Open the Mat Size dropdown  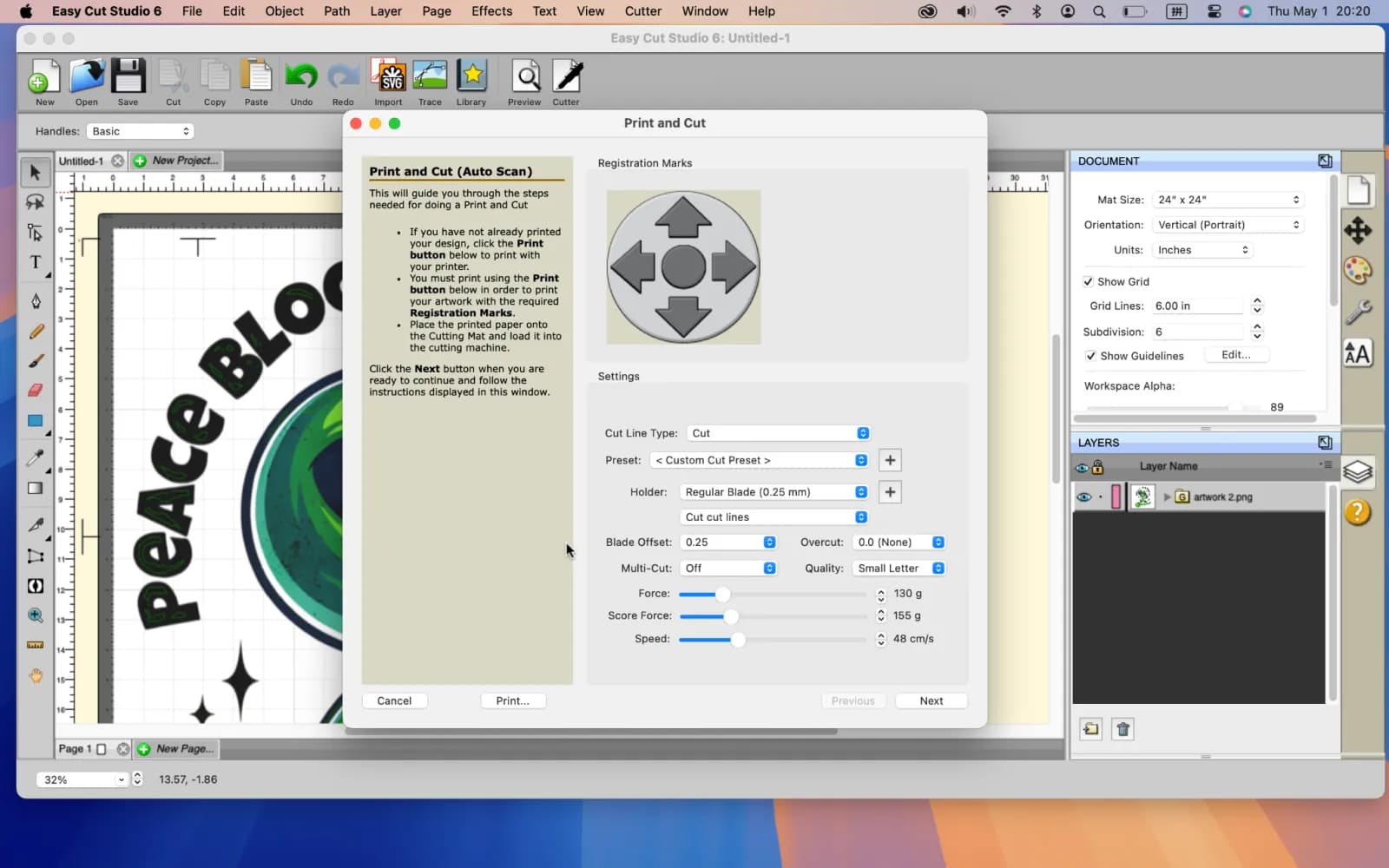coord(1228,200)
